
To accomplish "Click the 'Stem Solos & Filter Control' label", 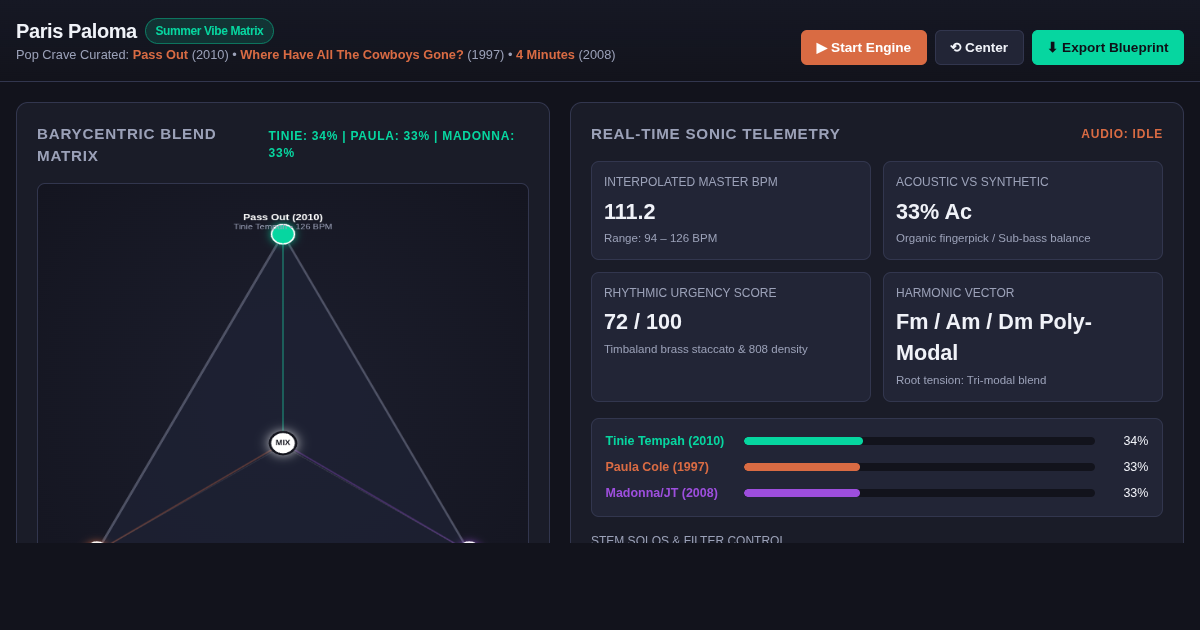I will pyautogui.click(x=688, y=539).
